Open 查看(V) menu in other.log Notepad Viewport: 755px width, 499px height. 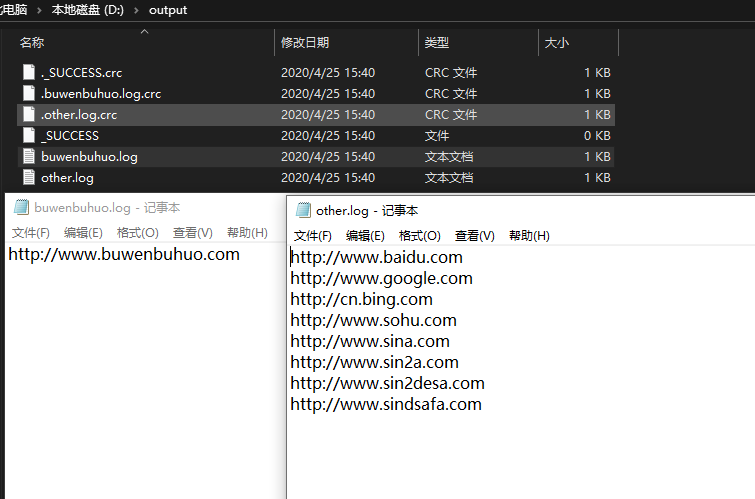[474, 236]
